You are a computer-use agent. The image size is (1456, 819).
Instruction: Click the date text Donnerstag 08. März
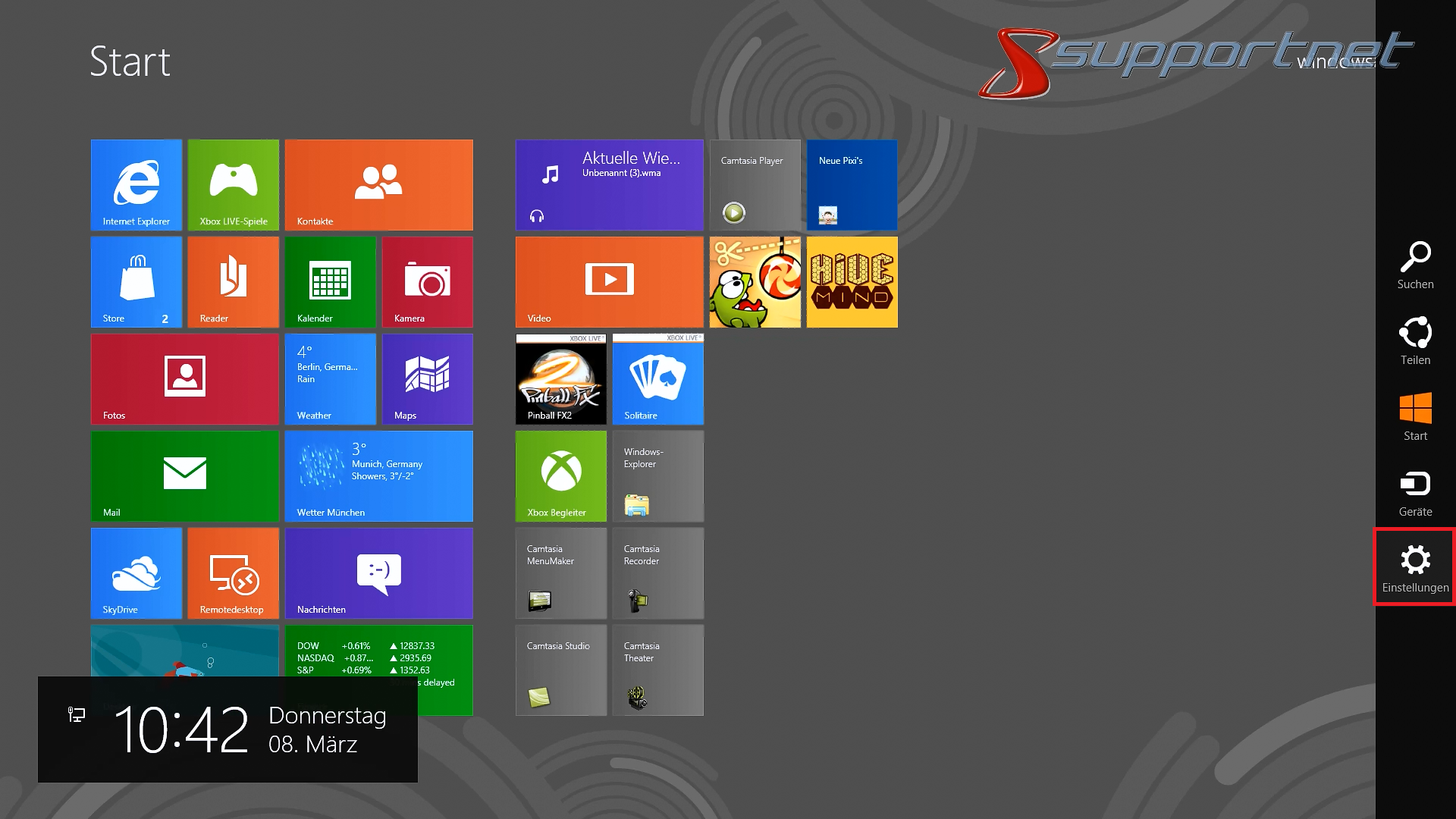point(328,730)
